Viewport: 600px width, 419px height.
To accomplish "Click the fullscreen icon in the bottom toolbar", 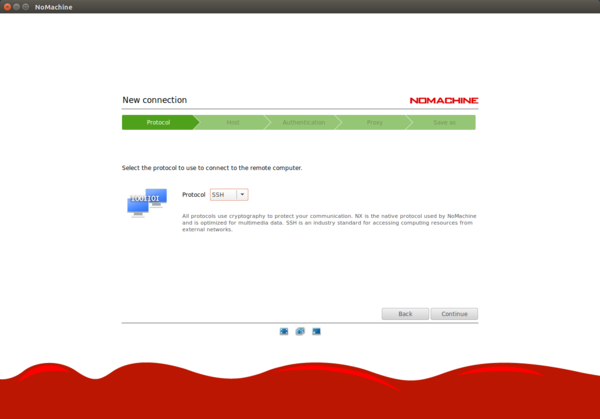I will pyautogui.click(x=284, y=331).
